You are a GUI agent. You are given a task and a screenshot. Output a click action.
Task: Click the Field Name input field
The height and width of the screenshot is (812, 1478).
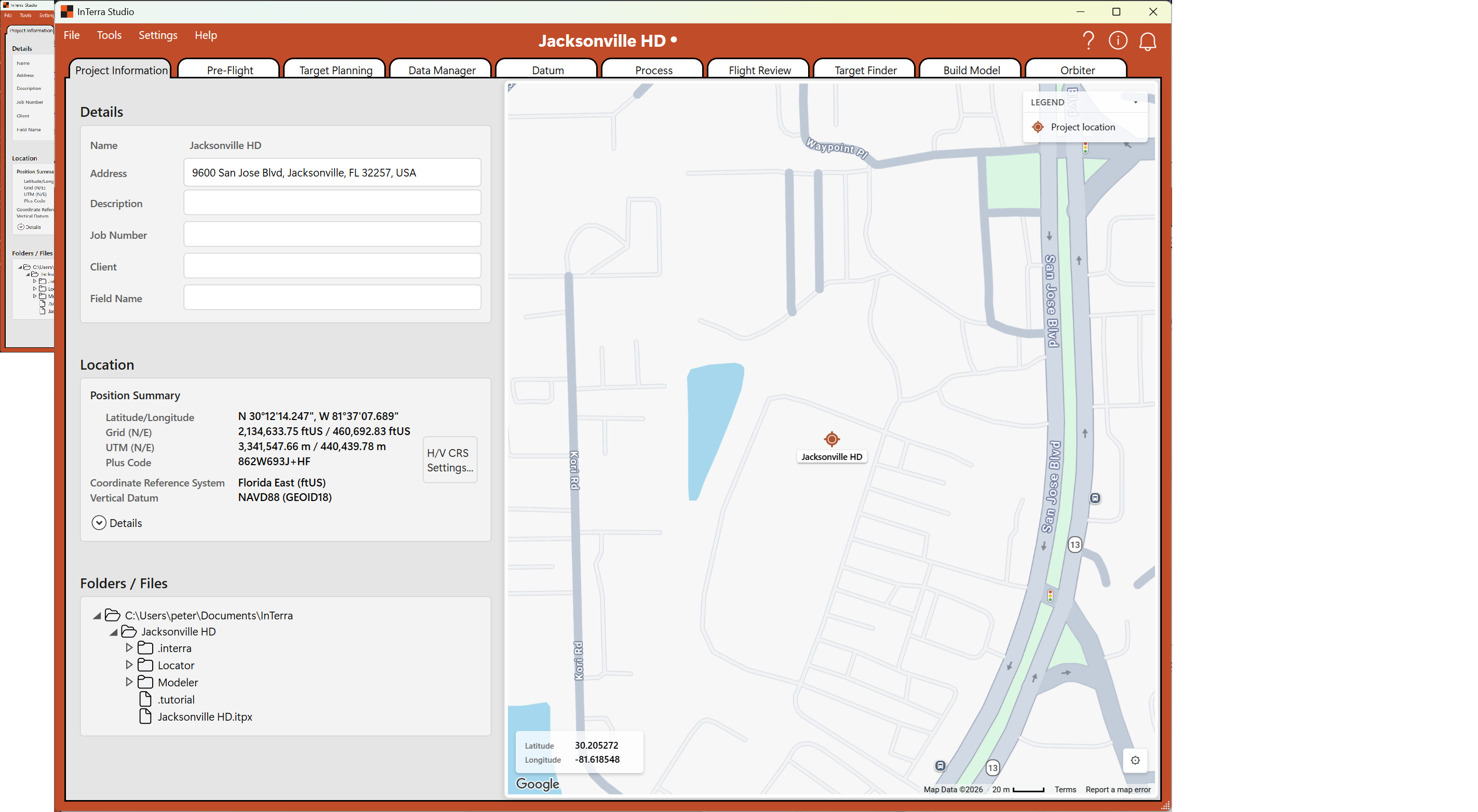332,297
